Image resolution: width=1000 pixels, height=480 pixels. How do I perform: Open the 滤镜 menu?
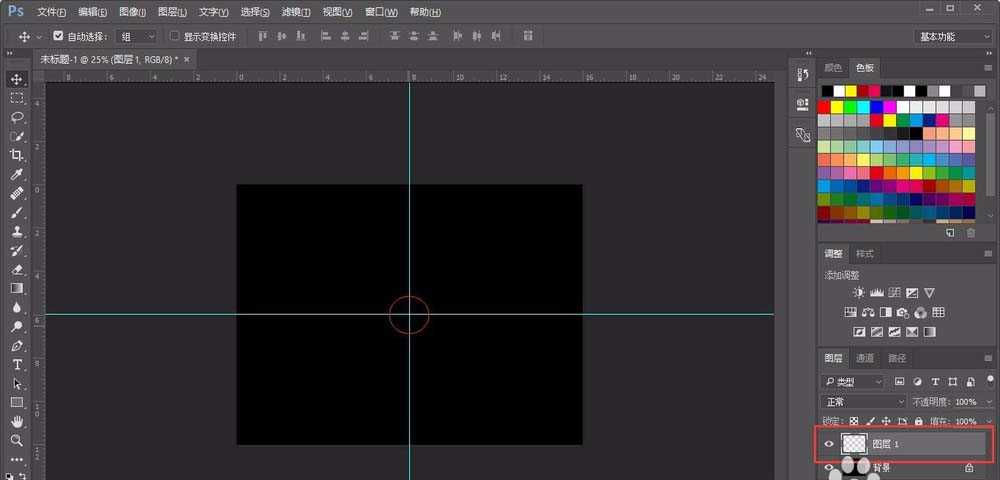pyautogui.click(x=295, y=12)
